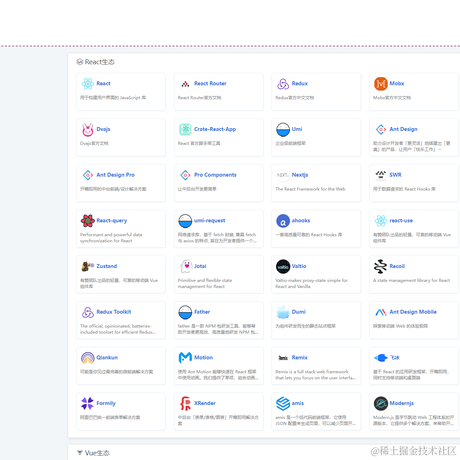Click the Ant Design Mobile logo

tap(381, 312)
